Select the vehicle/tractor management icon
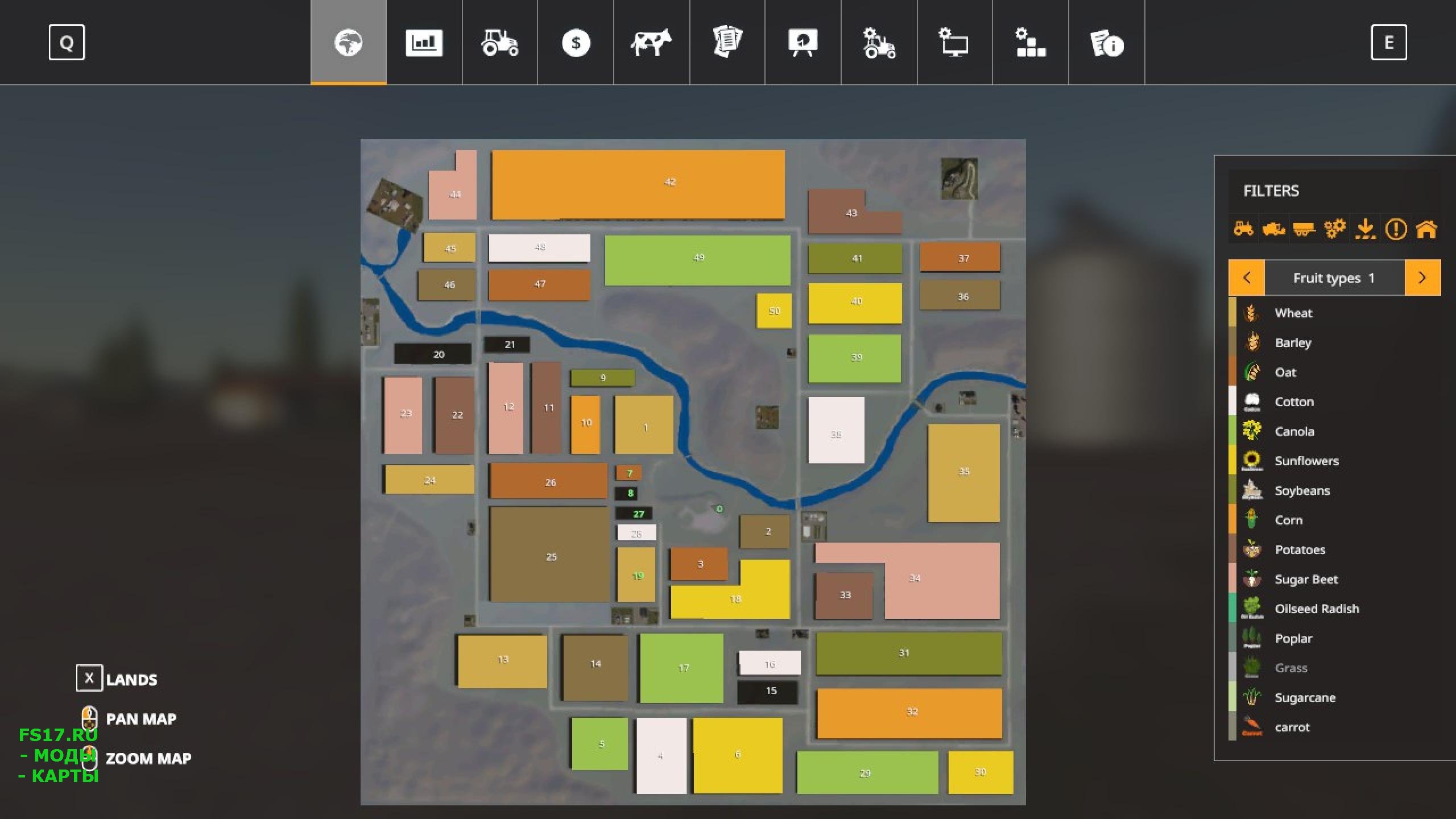 tap(500, 42)
